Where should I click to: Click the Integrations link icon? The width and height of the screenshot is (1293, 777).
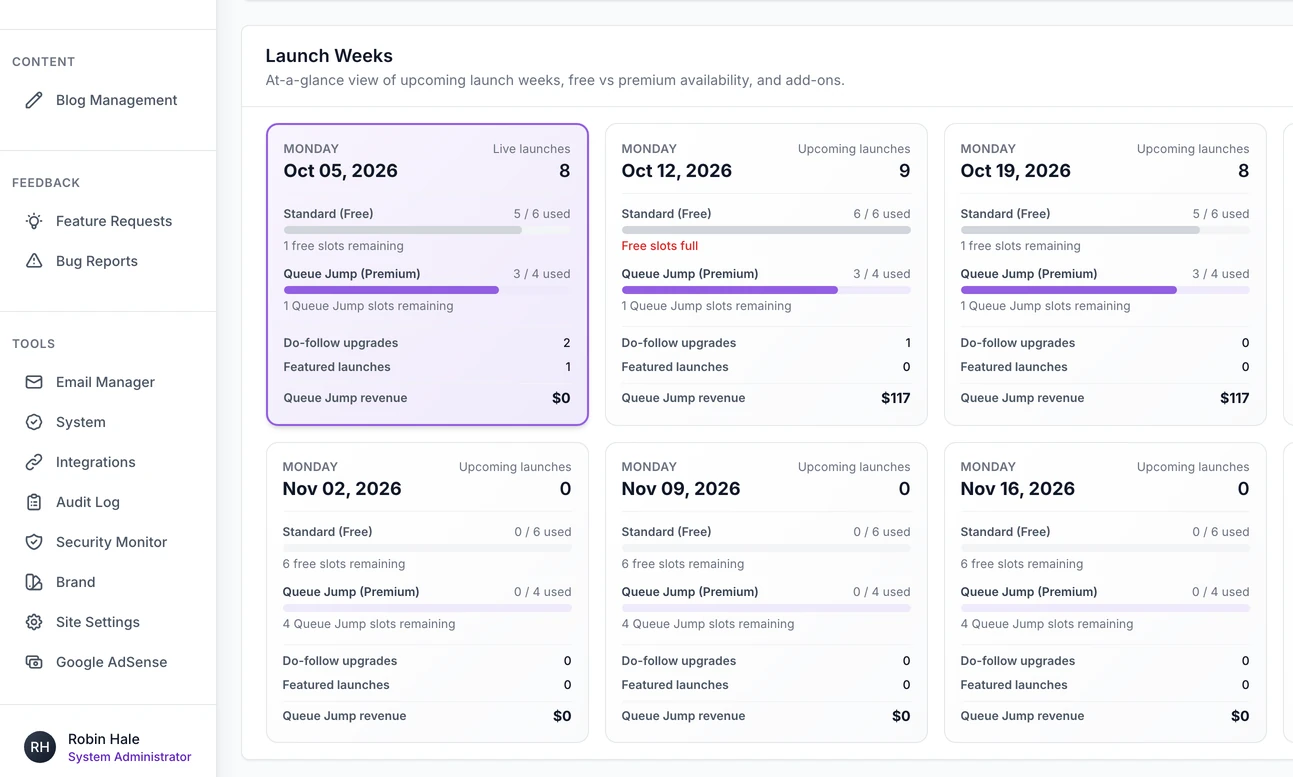pyautogui.click(x=34, y=462)
